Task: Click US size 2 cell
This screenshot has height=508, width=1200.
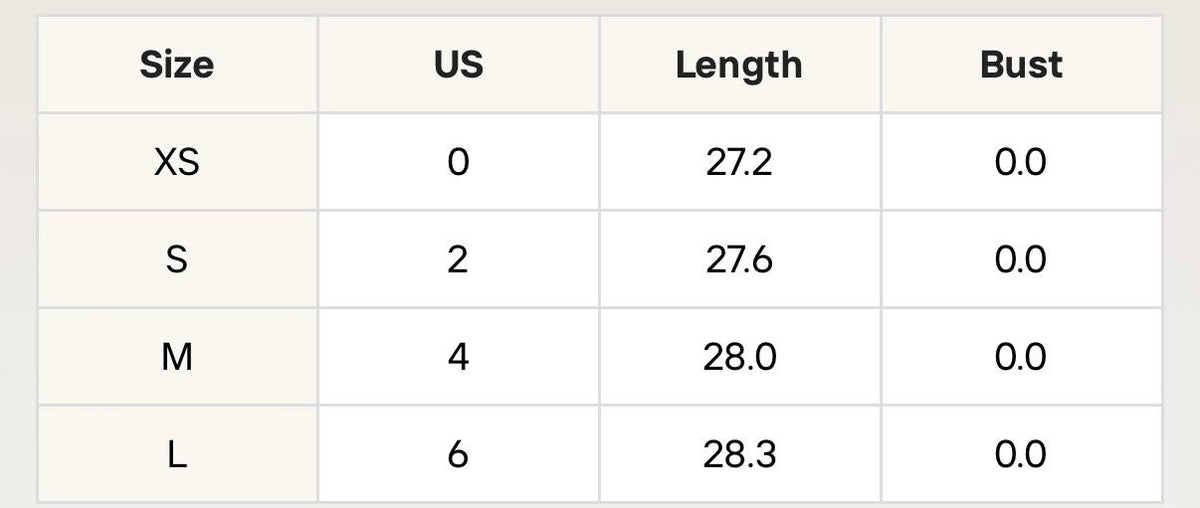Action: coord(458,260)
